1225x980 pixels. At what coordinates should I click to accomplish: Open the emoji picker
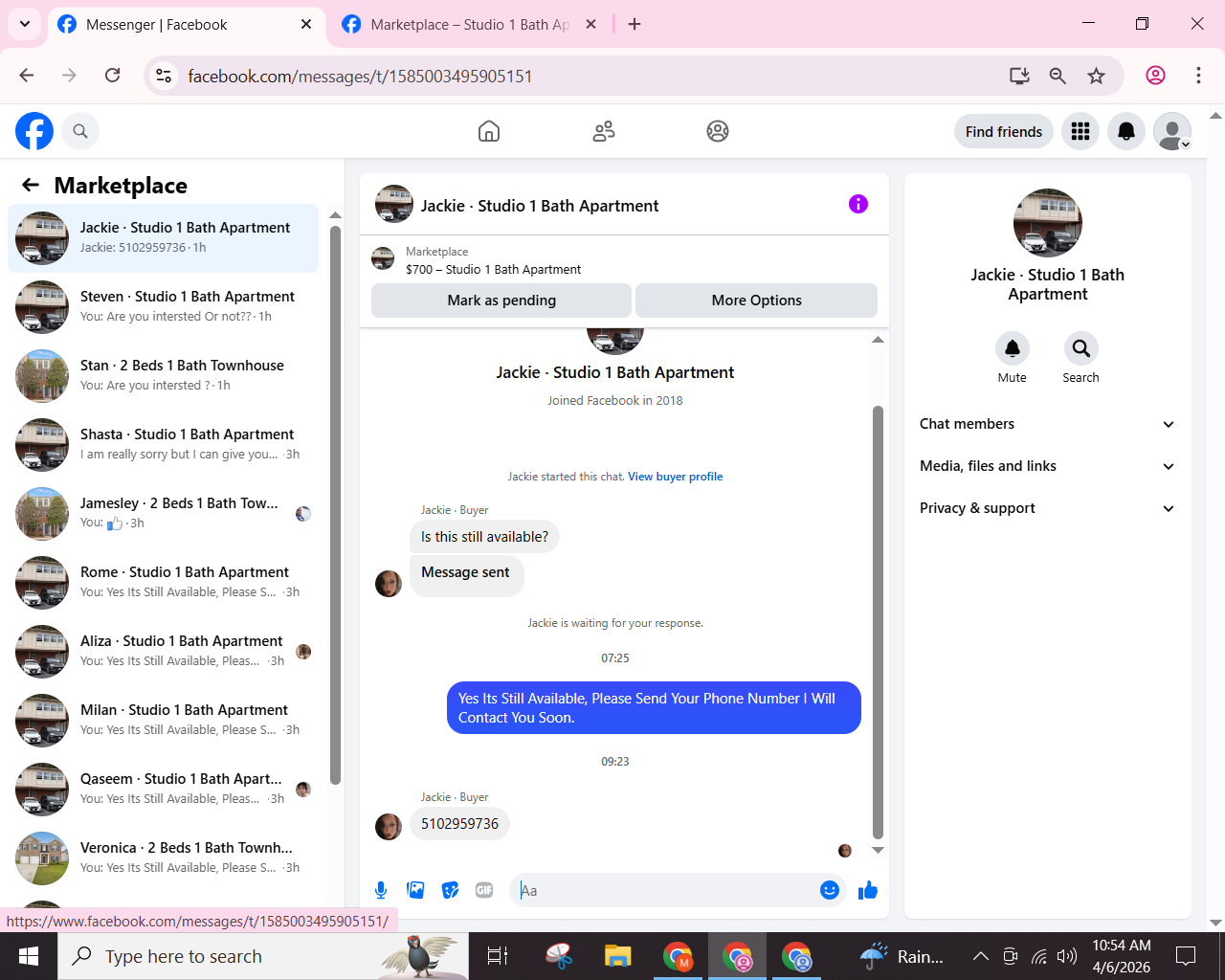click(x=830, y=890)
